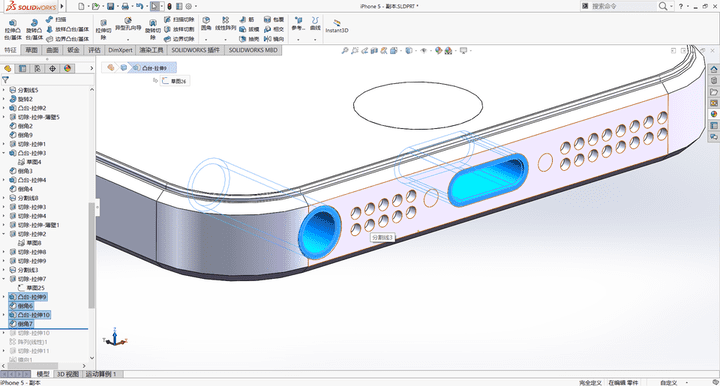
Task: Activate the Select cursor tool
Action: (155, 6)
